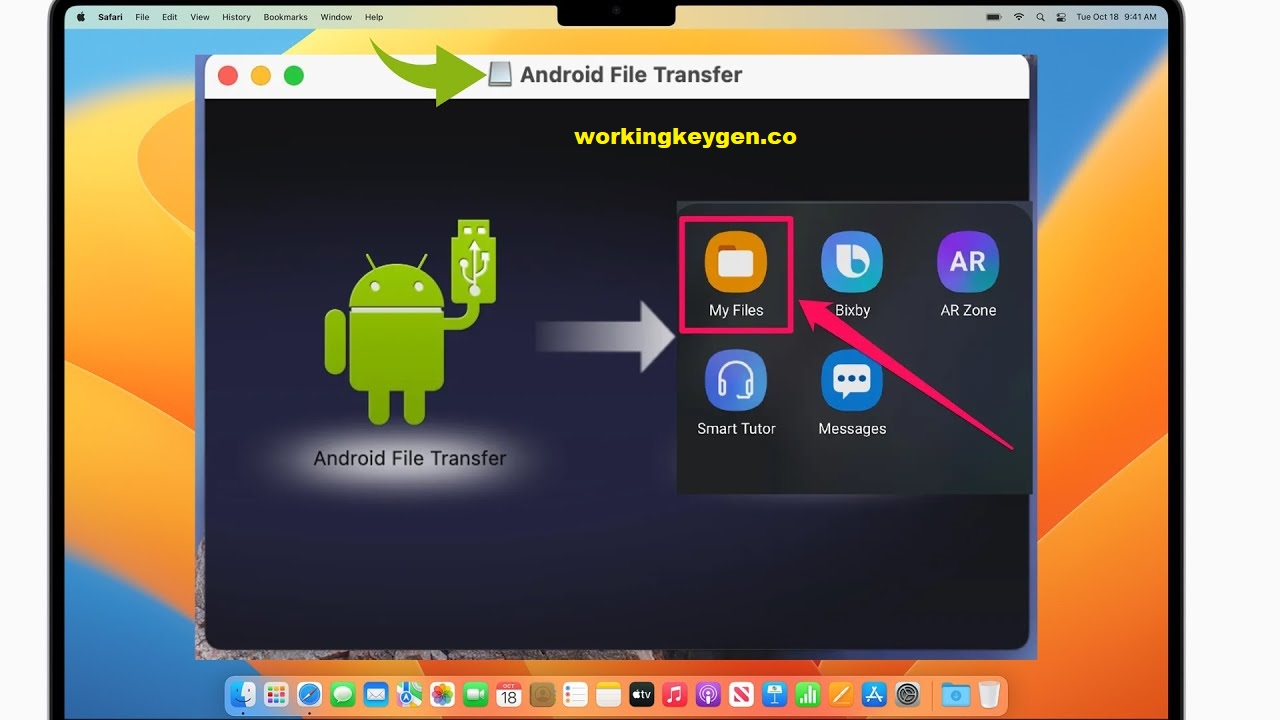Image resolution: width=1280 pixels, height=720 pixels.
Task: Open the AR Zone app
Action: point(967,262)
